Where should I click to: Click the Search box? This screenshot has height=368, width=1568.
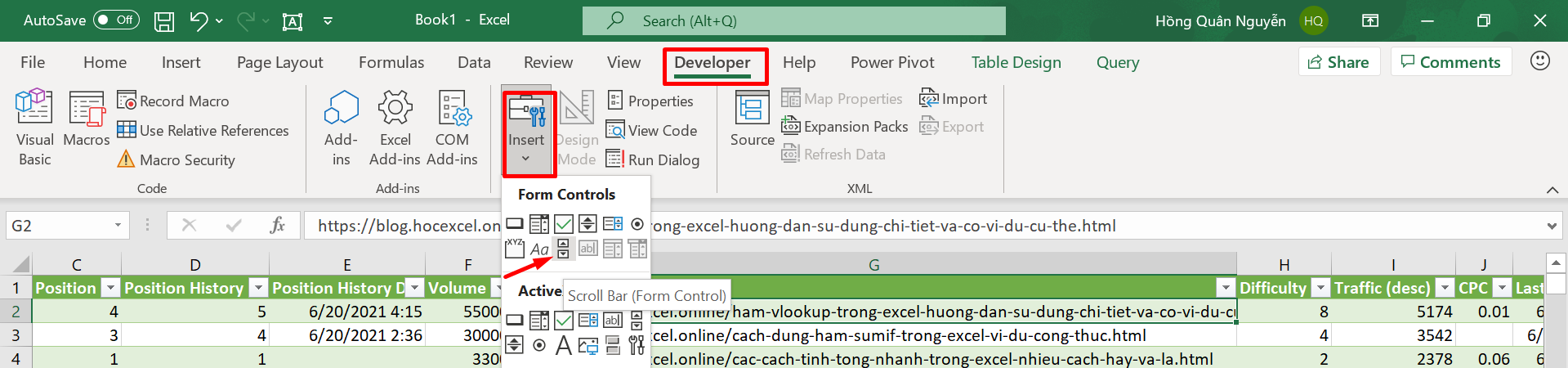[793, 20]
